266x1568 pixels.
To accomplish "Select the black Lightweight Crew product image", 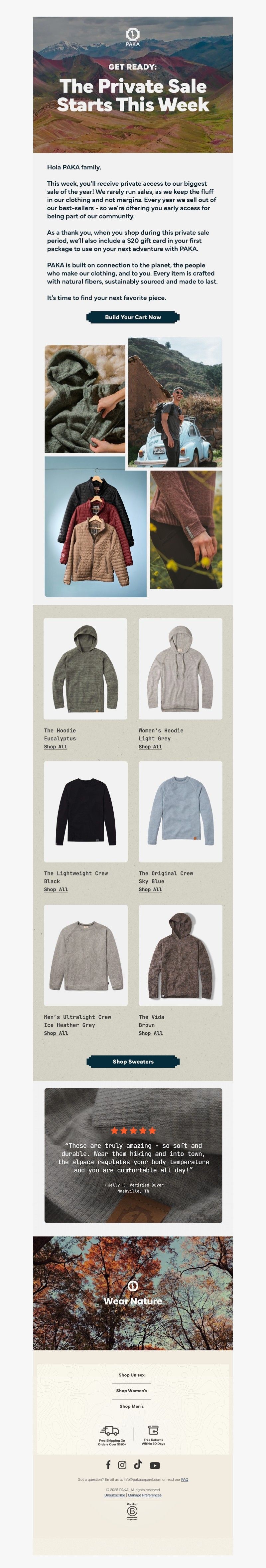I will (x=86, y=811).
